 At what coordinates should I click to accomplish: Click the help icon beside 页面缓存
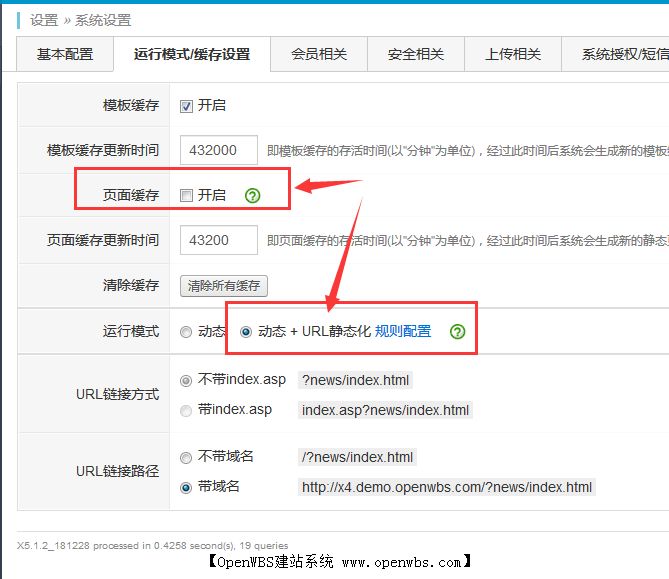(252, 195)
